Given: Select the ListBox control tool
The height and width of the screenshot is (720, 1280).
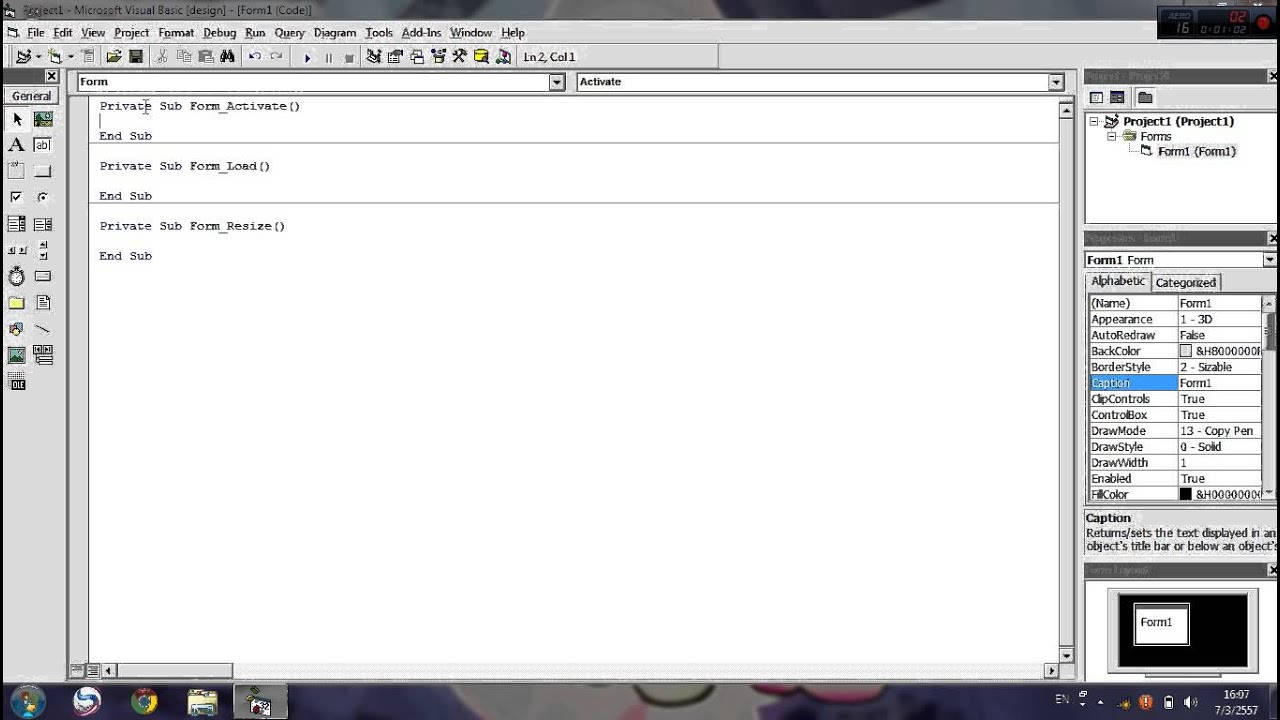Looking at the screenshot, I should (43, 224).
